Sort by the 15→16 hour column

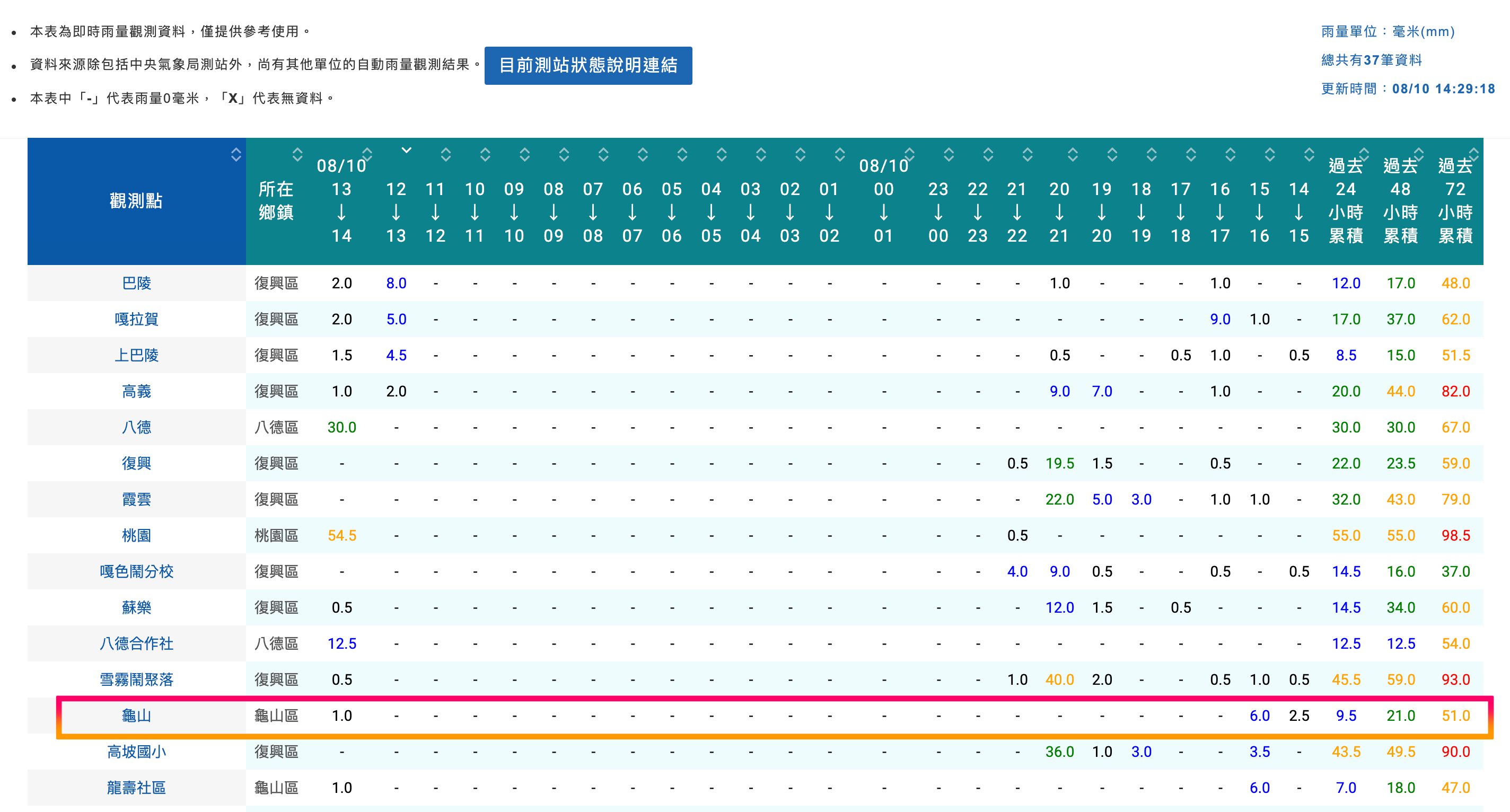(x=1270, y=155)
